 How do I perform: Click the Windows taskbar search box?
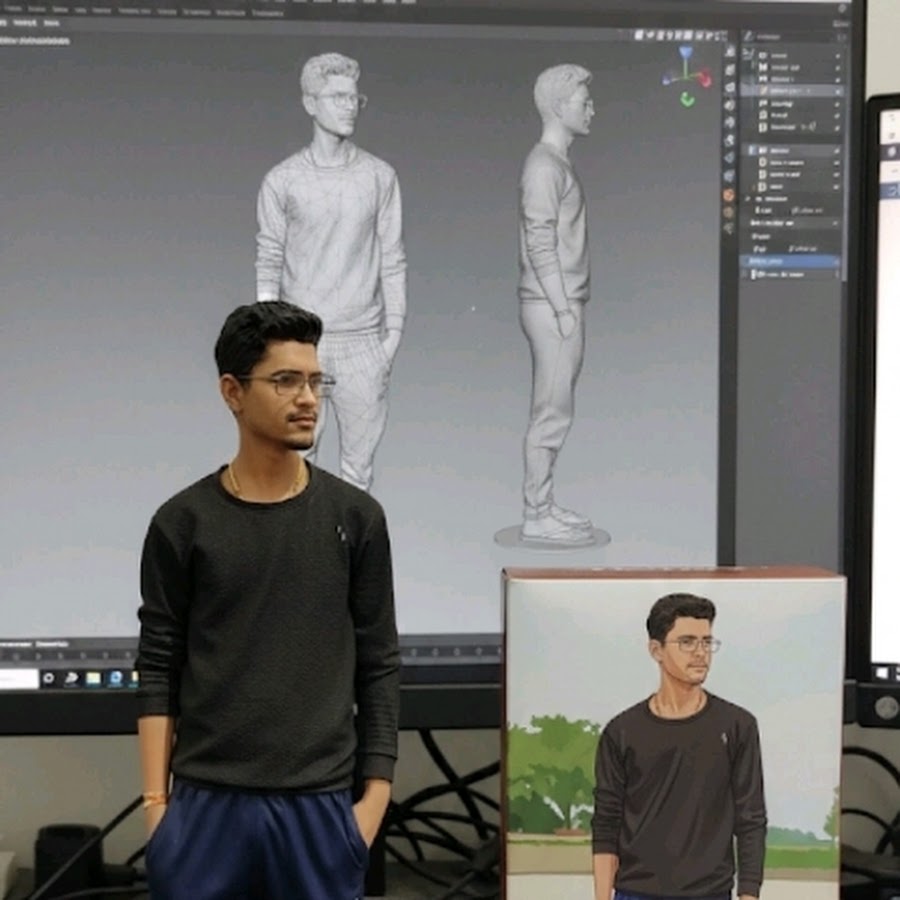[17, 678]
